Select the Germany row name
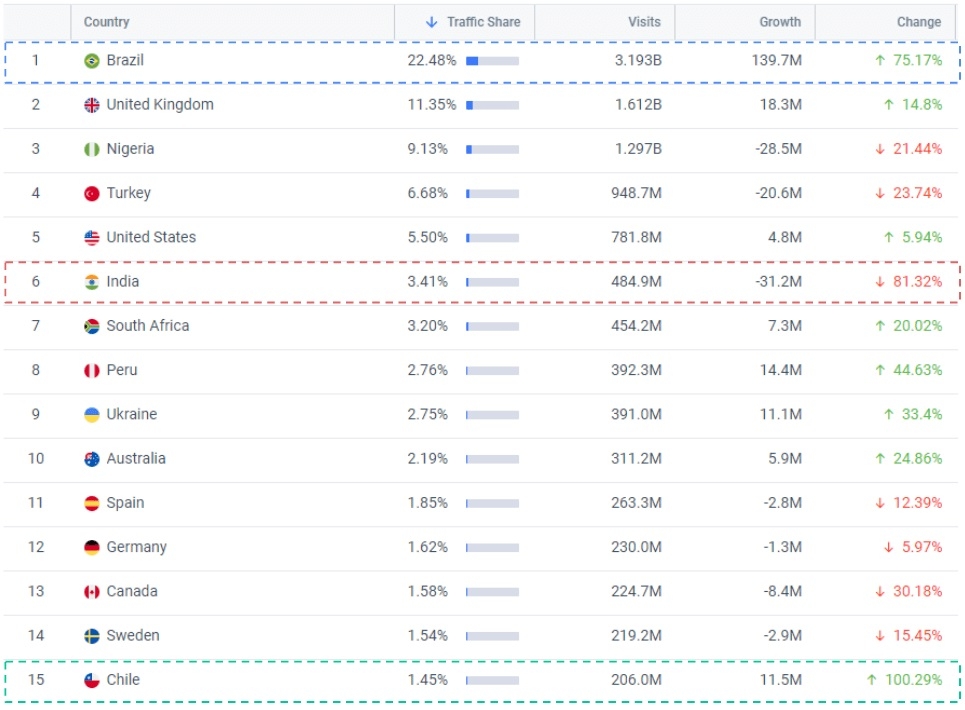Image resolution: width=965 pixels, height=710 pixels. pos(136,547)
